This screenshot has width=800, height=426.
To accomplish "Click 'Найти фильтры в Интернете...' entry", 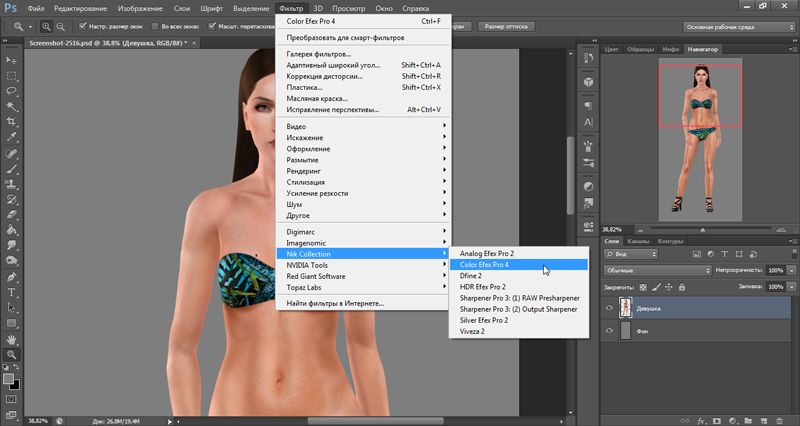I will click(363, 304).
